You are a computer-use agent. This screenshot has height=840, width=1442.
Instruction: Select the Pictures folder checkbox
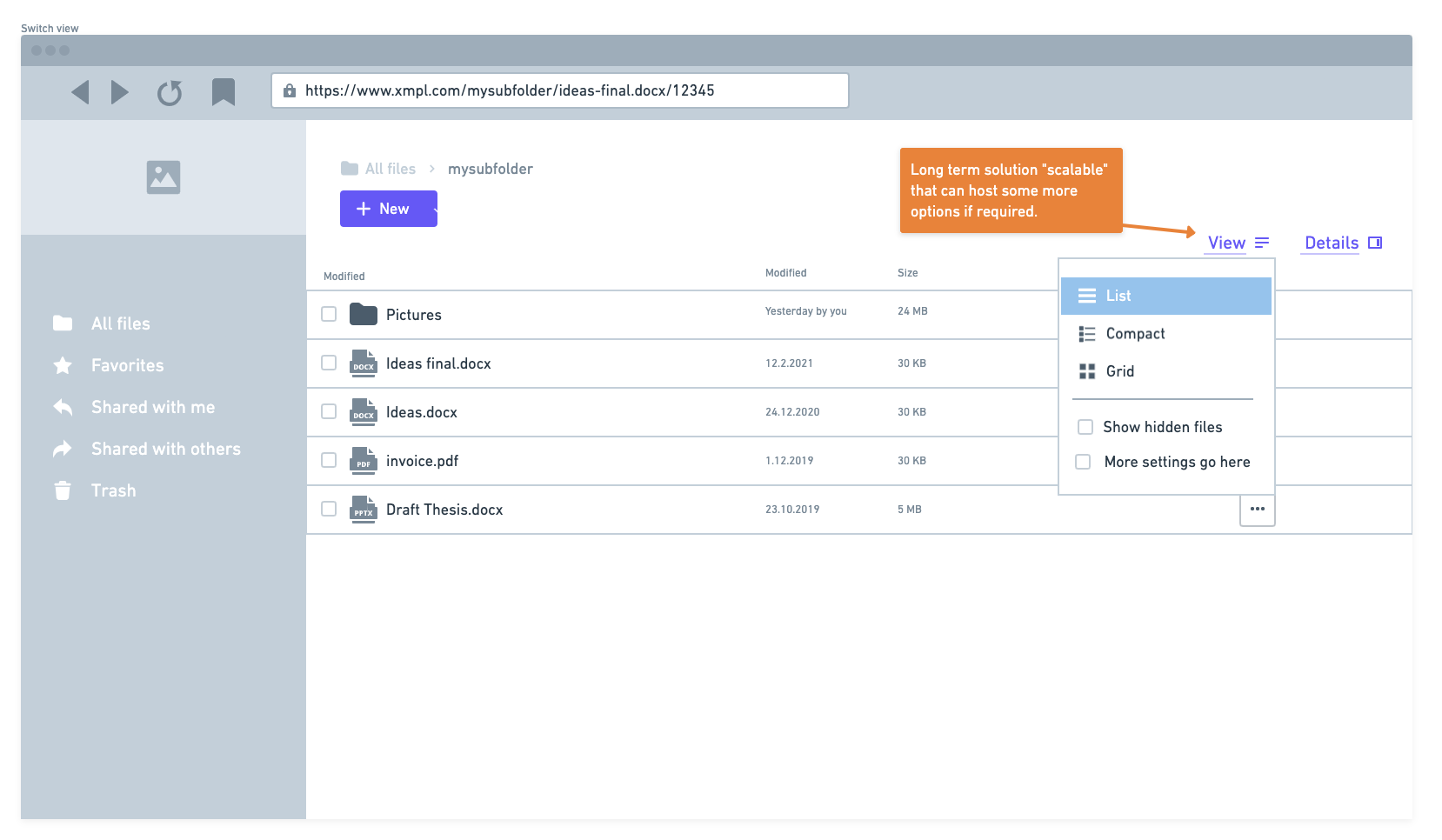point(329,314)
